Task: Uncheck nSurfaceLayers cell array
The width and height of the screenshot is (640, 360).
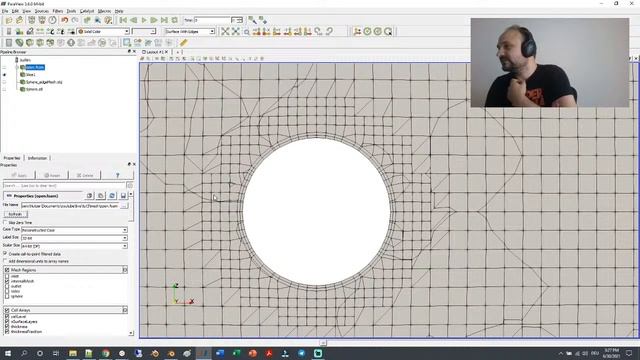Action: 7,322
